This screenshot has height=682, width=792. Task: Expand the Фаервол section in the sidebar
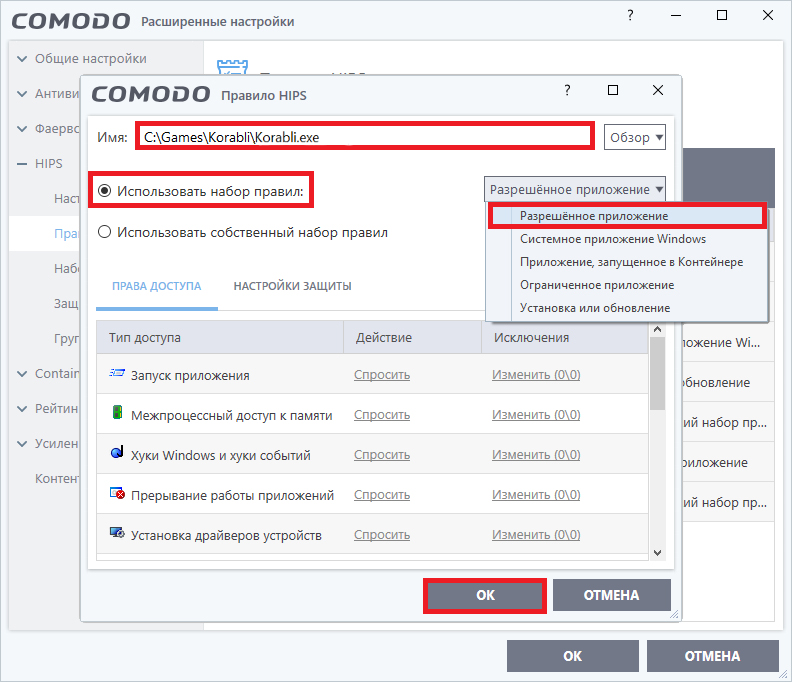point(22,128)
